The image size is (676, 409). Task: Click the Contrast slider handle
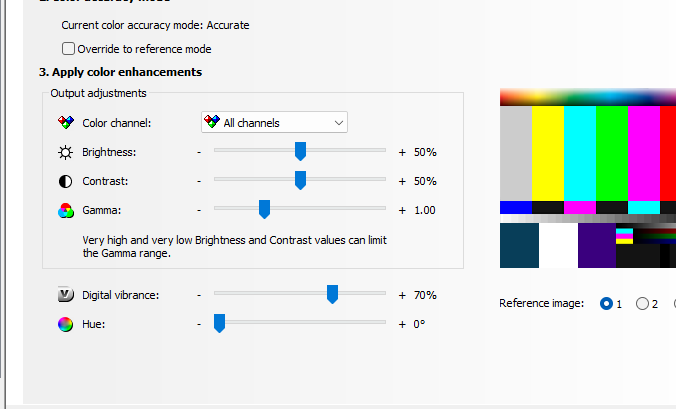[x=300, y=180]
